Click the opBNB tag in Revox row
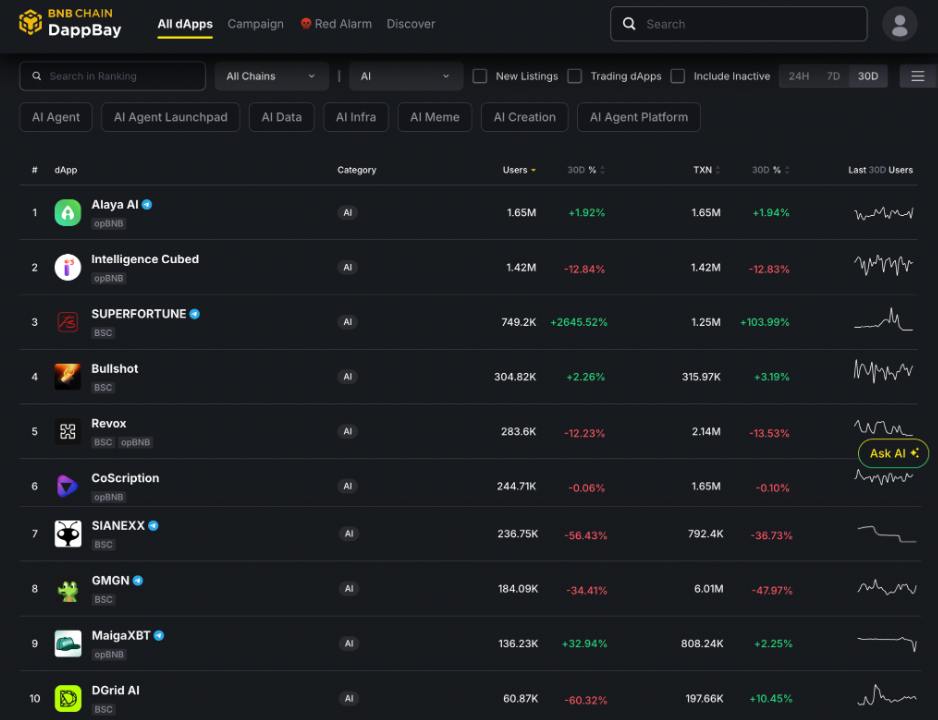 [x=135, y=443]
